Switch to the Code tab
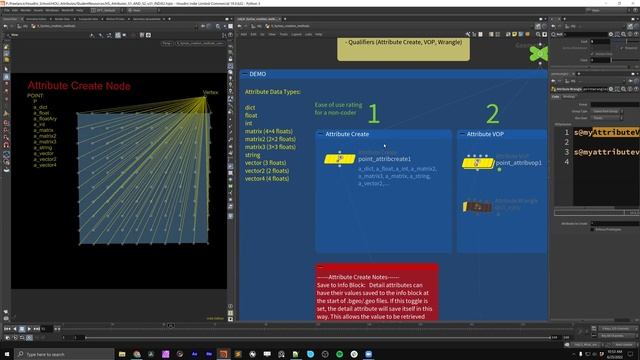 coord(556,97)
